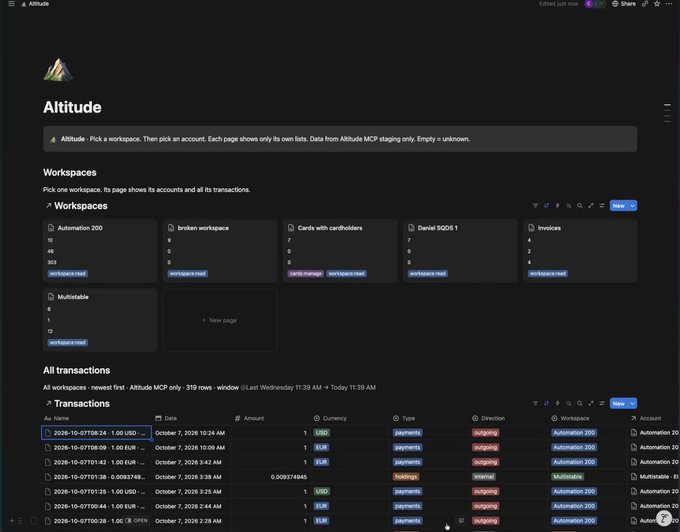Open the sidebar hamburger menu
The image size is (680, 532).
[11, 3]
